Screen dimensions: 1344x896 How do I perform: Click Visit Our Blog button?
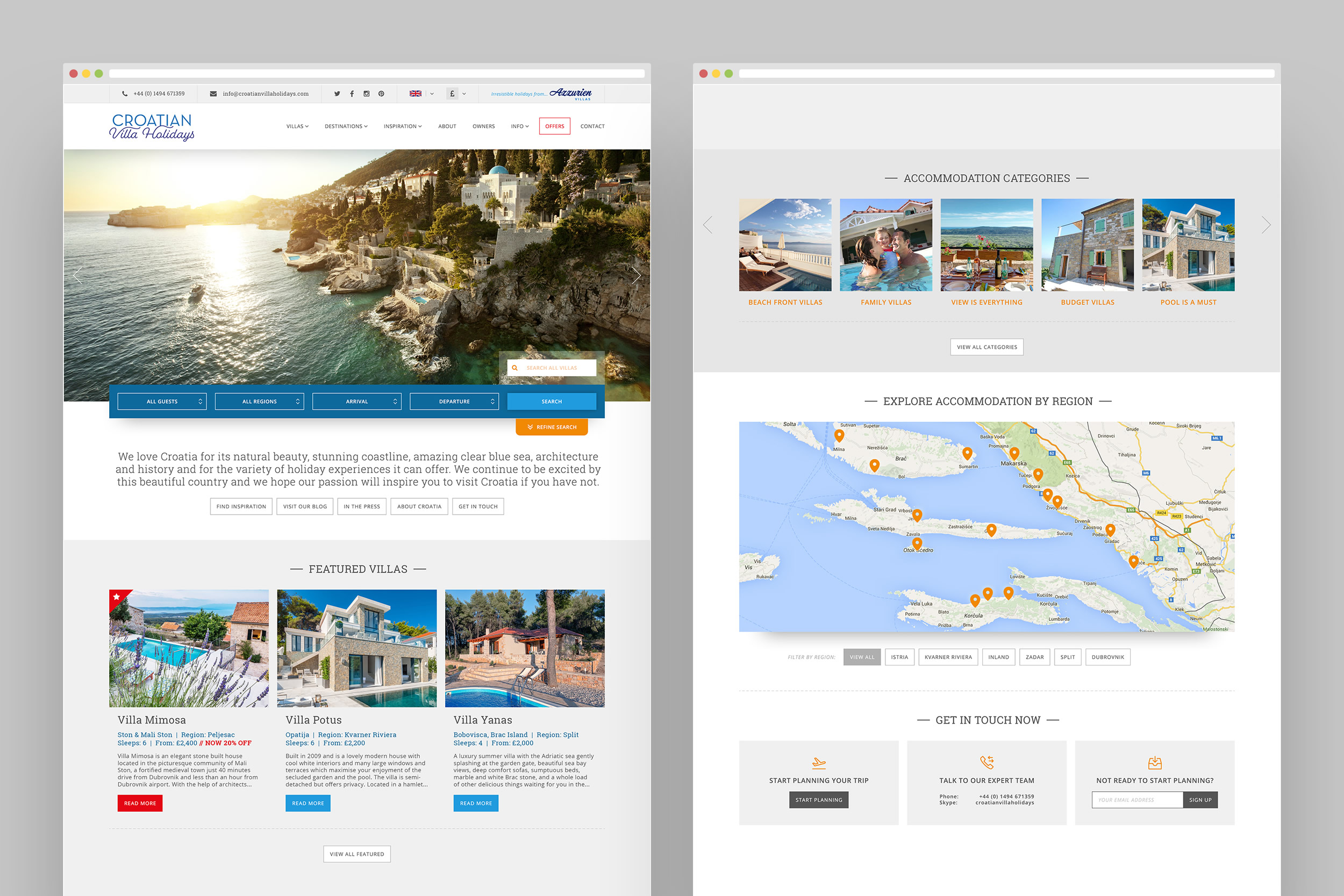[x=305, y=507]
